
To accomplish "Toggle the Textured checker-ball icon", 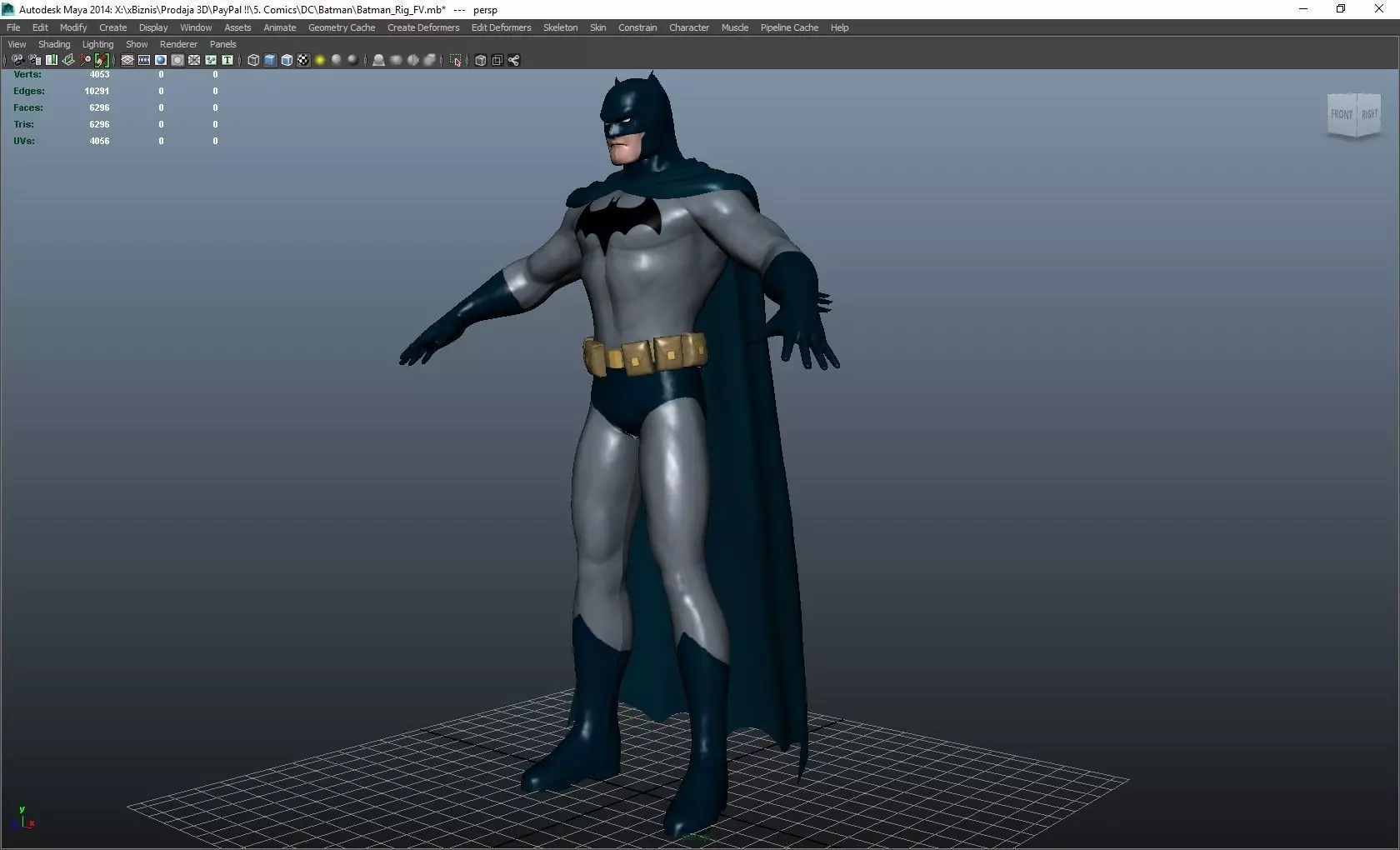I will (x=303, y=60).
